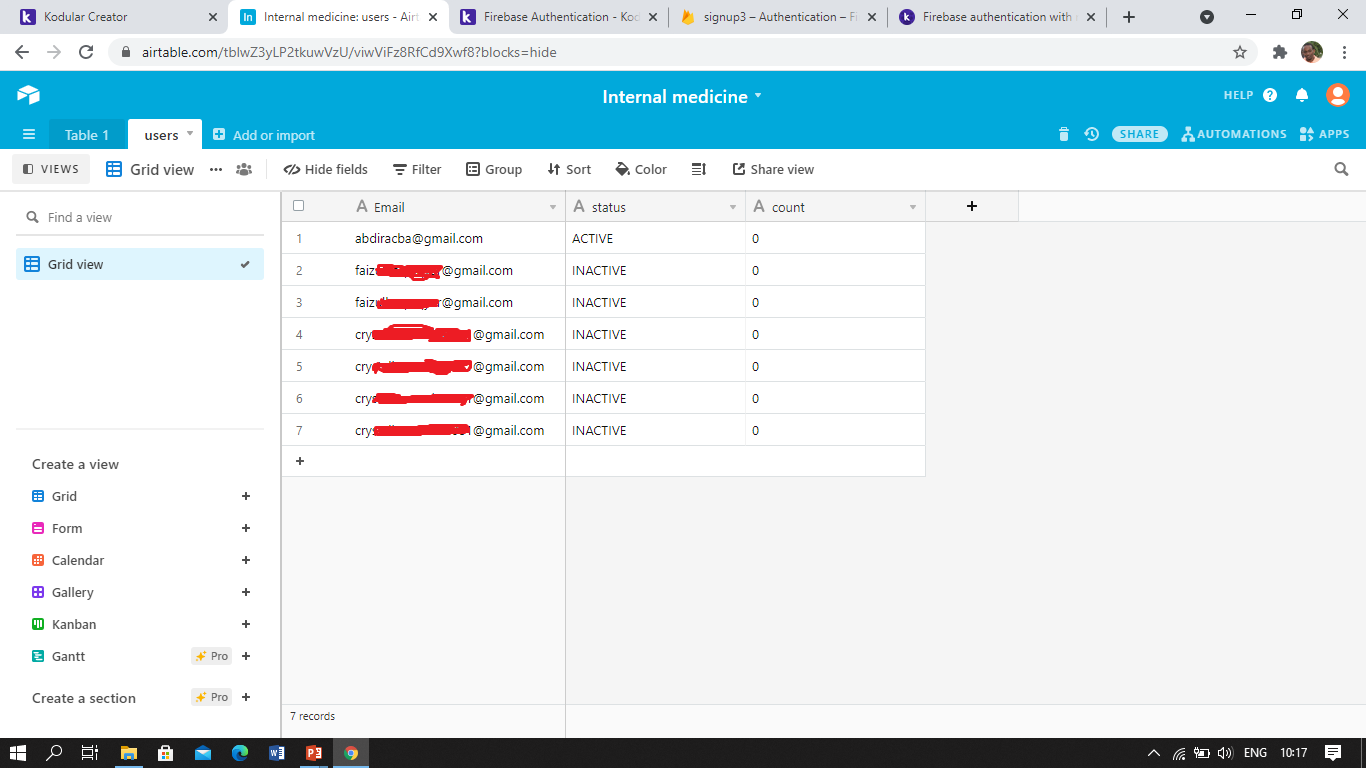Open the revision history clock icon
The width and height of the screenshot is (1366, 768).
click(x=1091, y=133)
